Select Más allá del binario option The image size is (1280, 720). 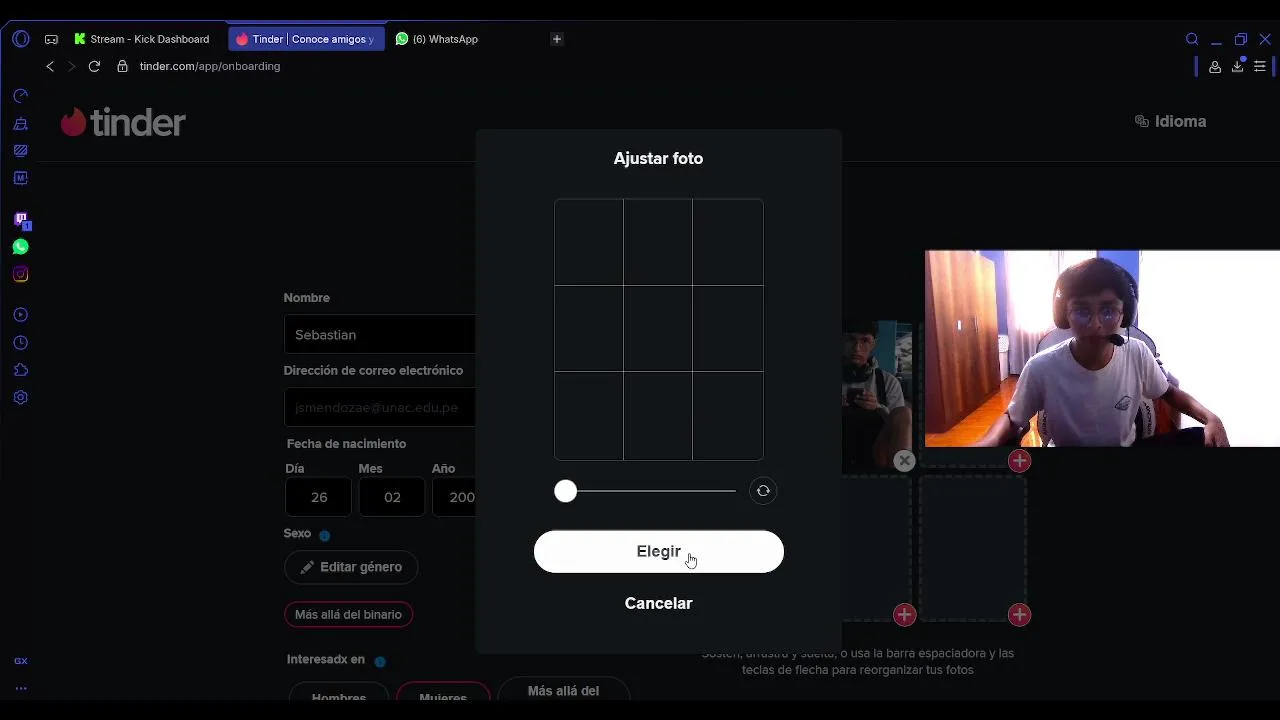(348, 614)
